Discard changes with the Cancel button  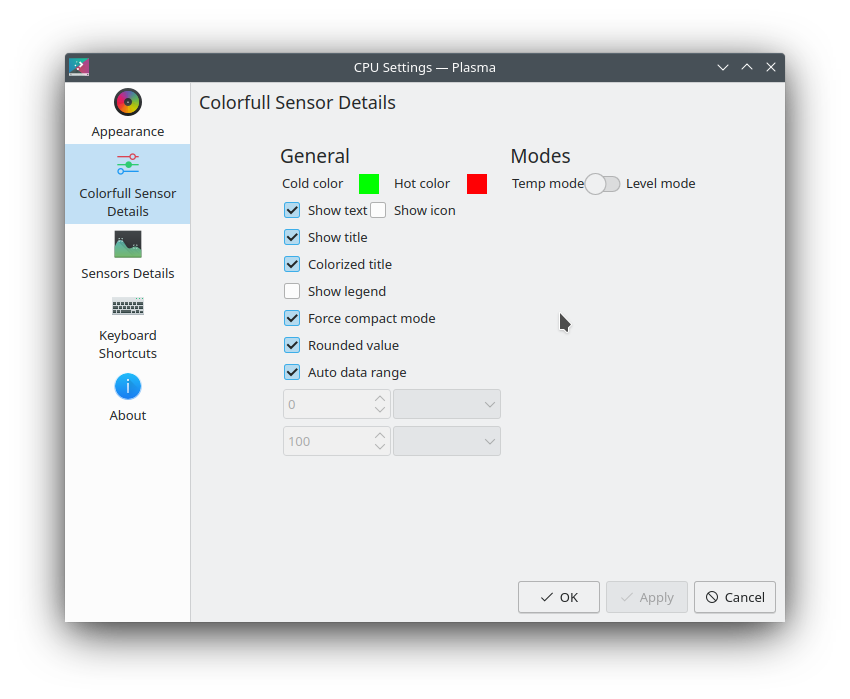point(735,597)
